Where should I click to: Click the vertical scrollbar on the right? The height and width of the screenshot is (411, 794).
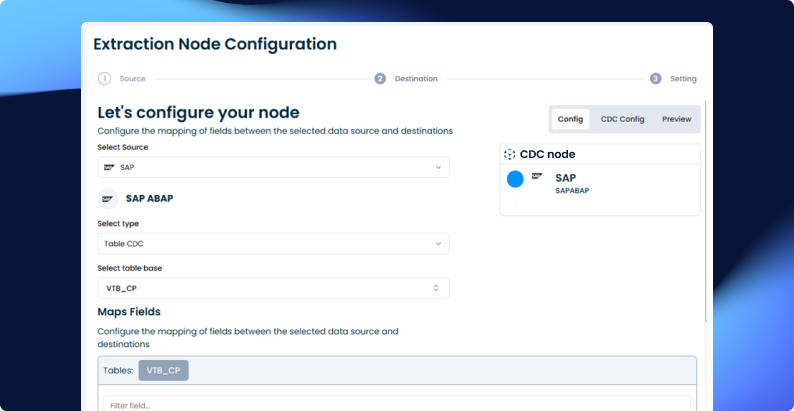(x=706, y=210)
